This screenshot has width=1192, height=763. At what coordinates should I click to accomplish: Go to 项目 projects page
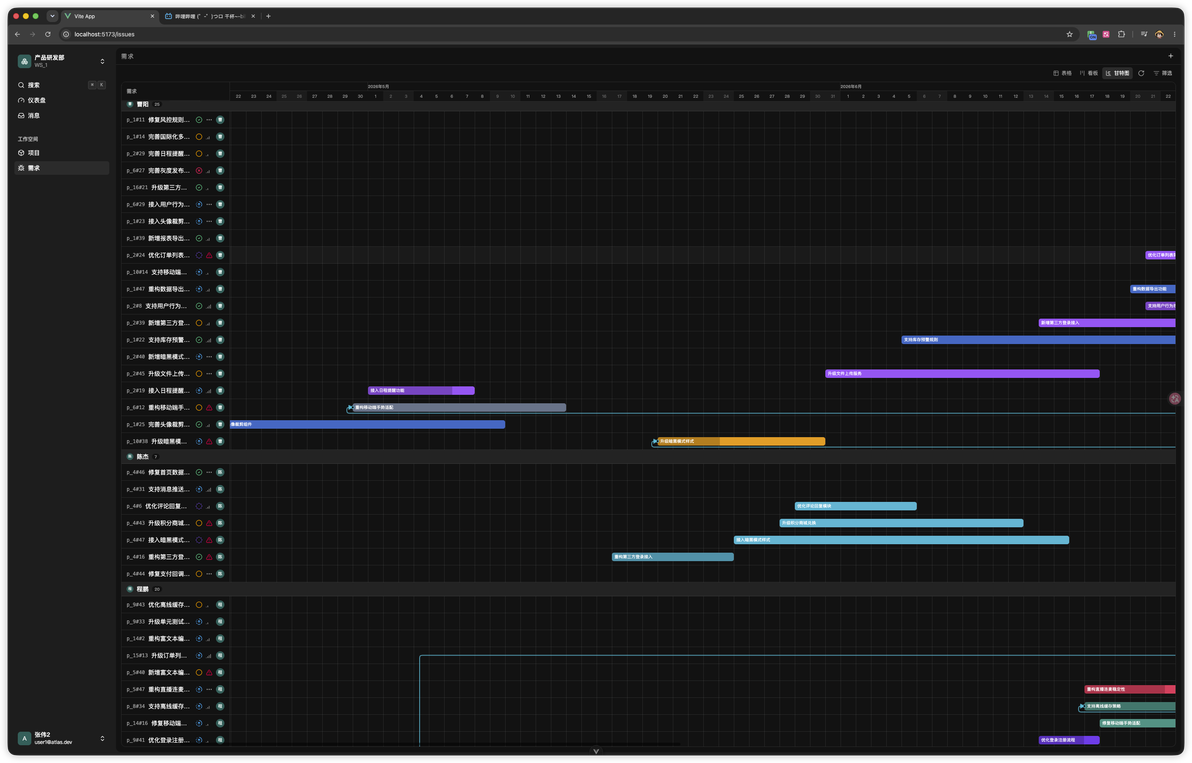(61, 153)
